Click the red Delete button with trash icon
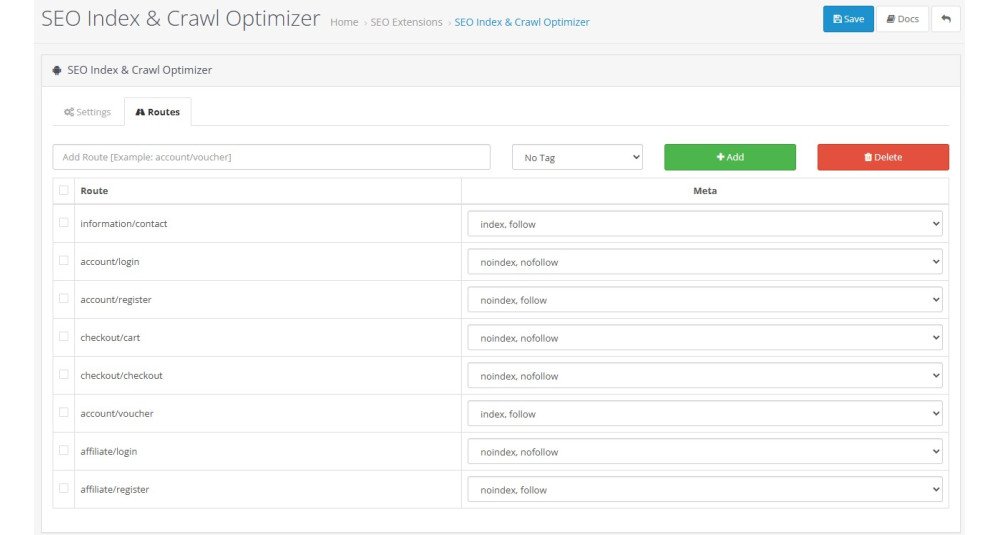This screenshot has width=1000, height=535. point(883,157)
